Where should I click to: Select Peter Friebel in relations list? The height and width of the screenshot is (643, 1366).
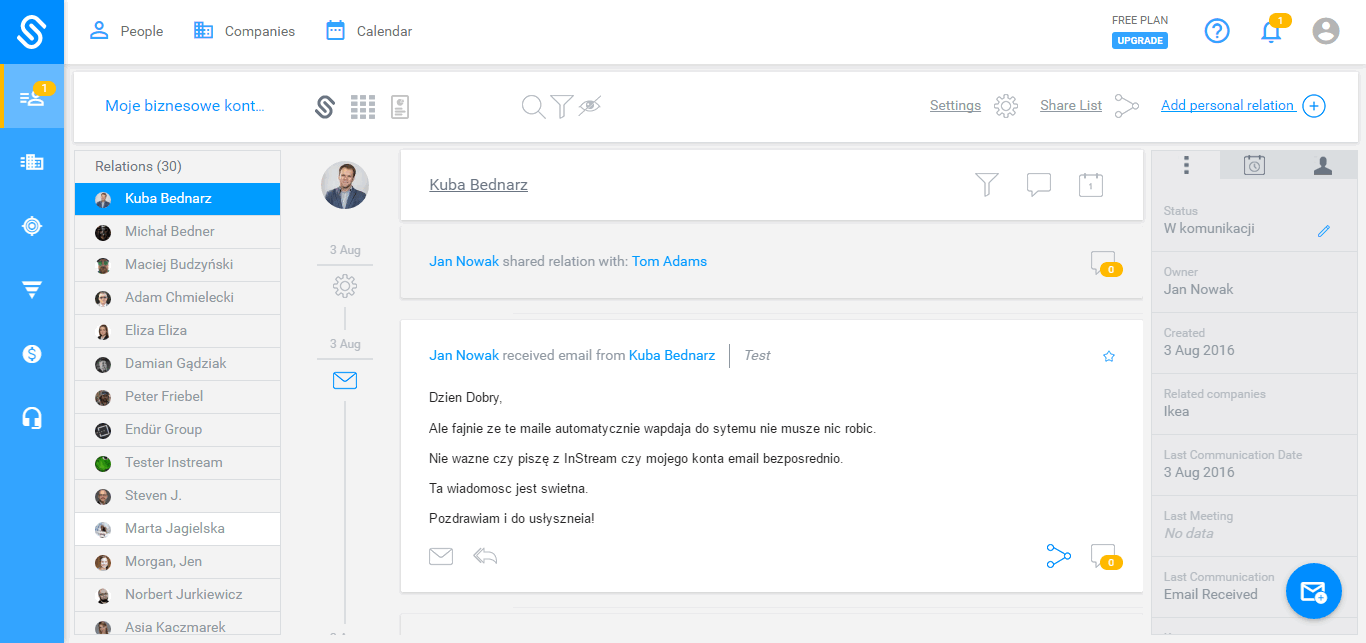click(x=178, y=397)
